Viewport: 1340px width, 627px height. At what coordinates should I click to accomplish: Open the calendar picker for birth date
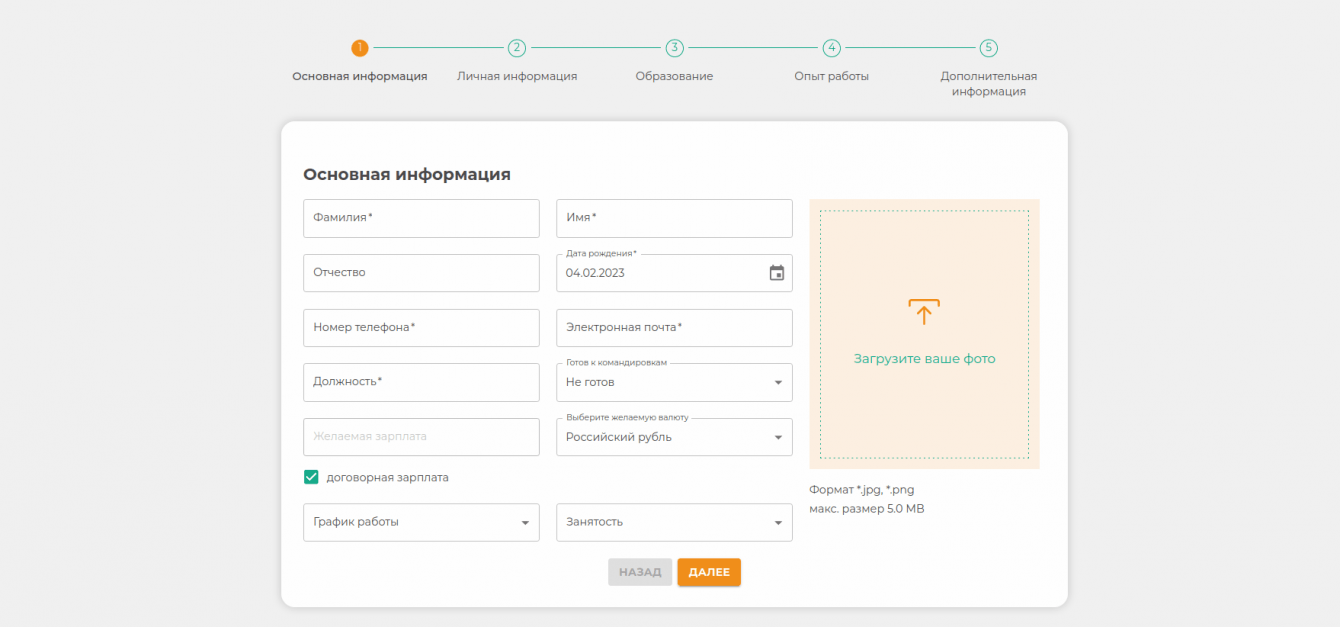click(777, 273)
